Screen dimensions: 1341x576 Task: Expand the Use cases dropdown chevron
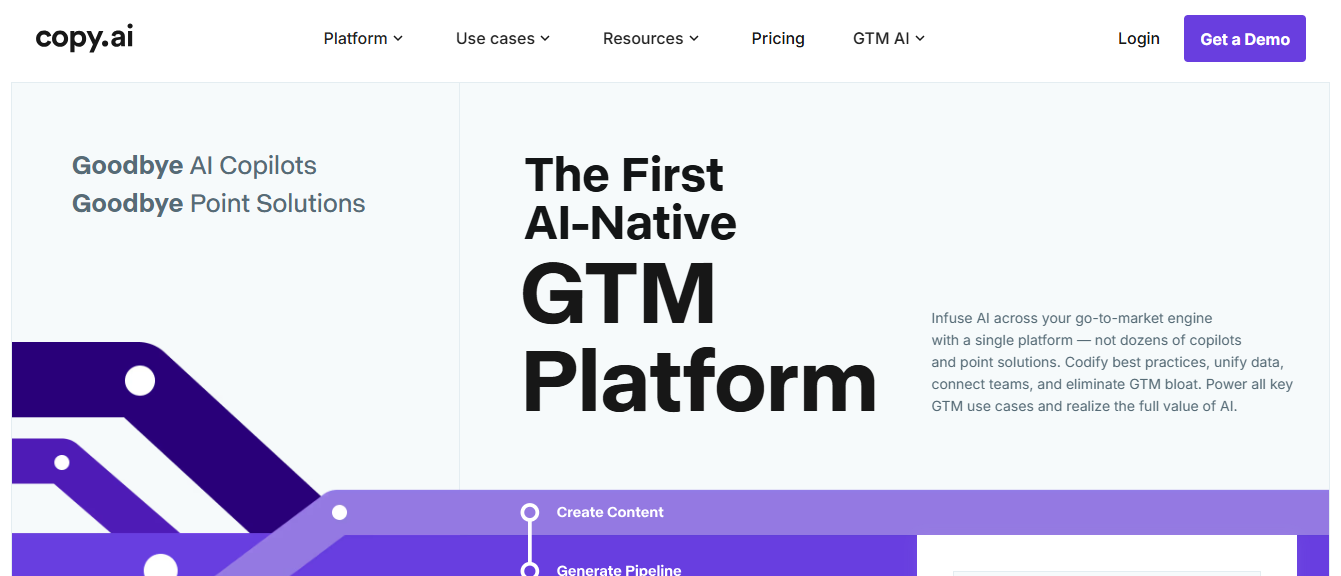545,39
